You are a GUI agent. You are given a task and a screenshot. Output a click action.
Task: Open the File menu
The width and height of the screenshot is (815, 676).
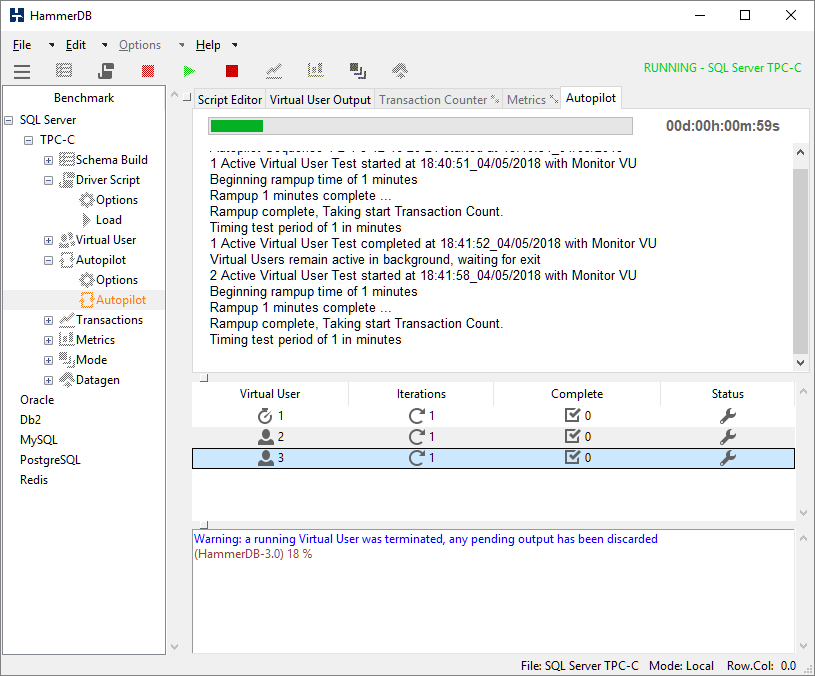click(22, 45)
